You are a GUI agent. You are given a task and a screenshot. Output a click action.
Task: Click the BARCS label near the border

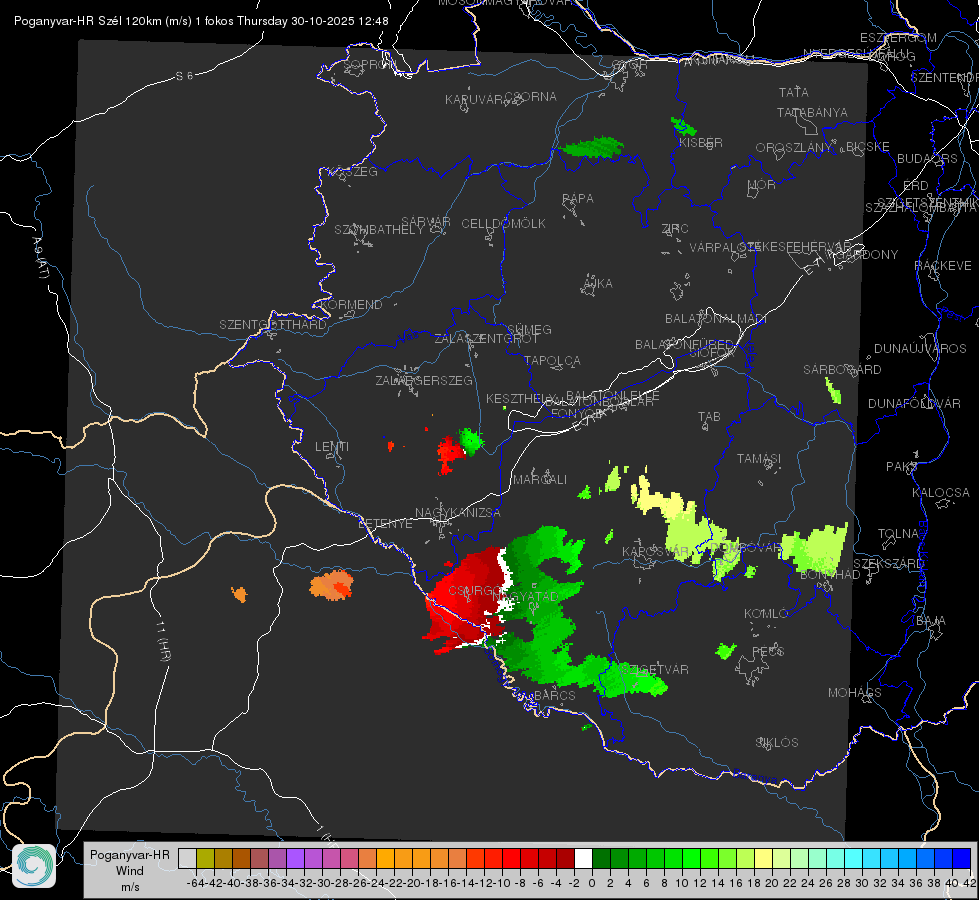pos(555,695)
